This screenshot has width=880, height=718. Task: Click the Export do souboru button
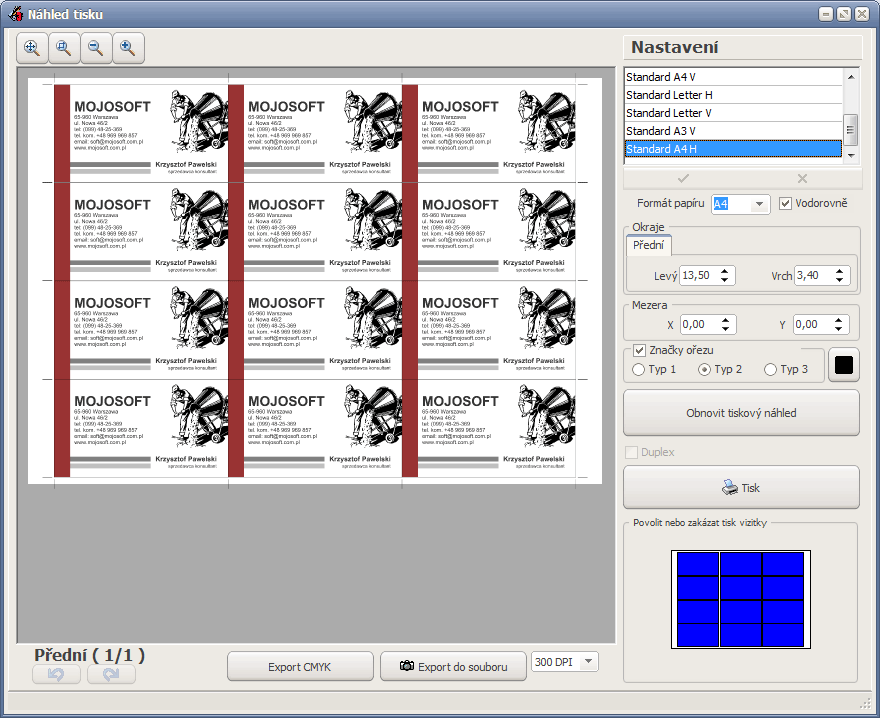453,666
